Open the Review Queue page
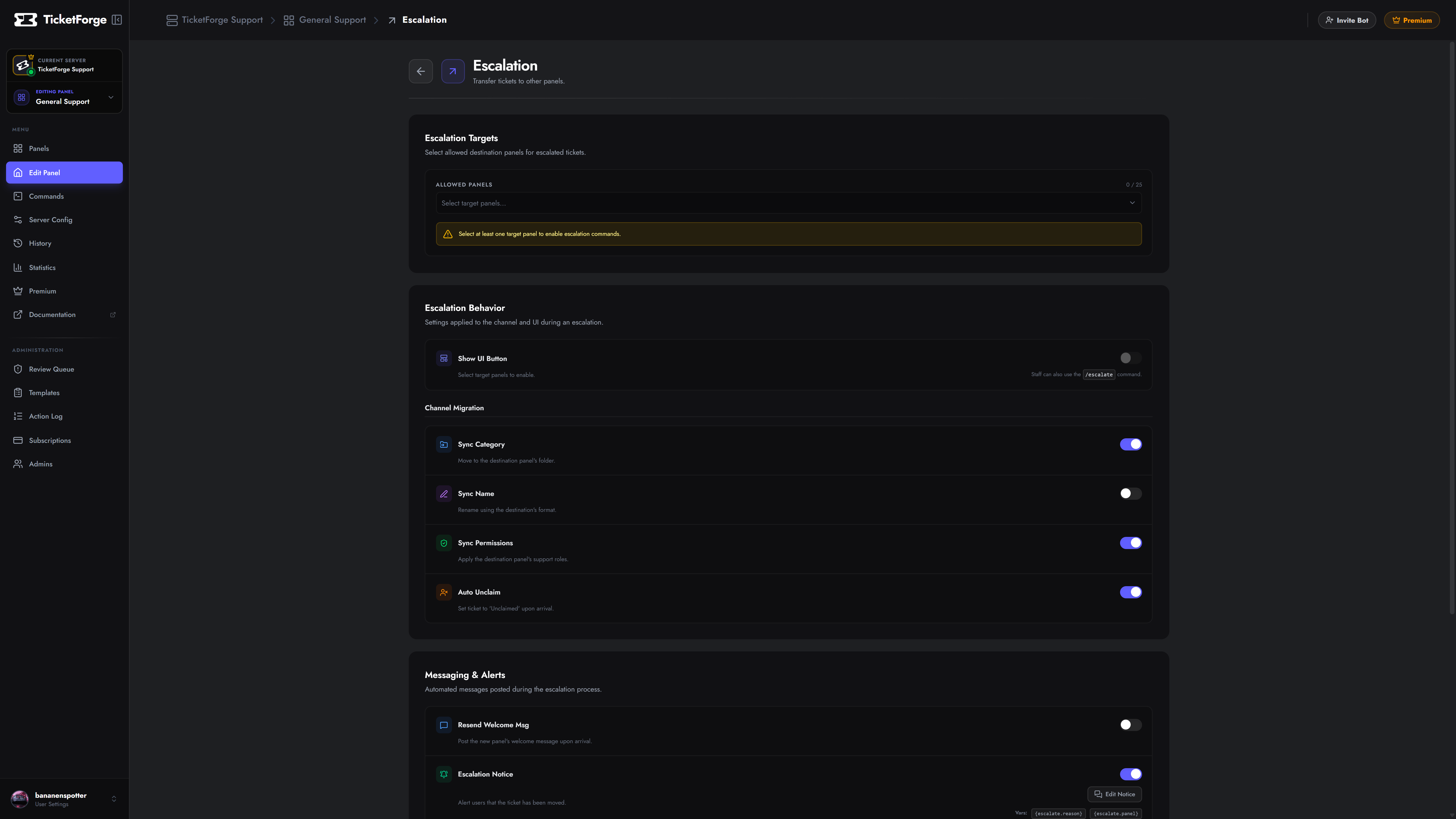 (64, 369)
